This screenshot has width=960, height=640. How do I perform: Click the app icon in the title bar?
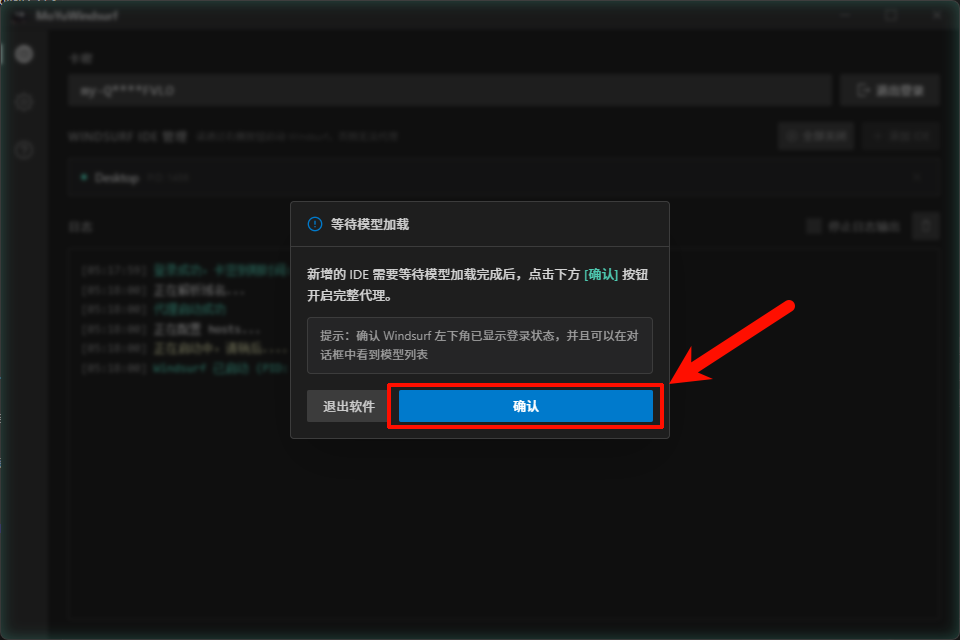19,15
